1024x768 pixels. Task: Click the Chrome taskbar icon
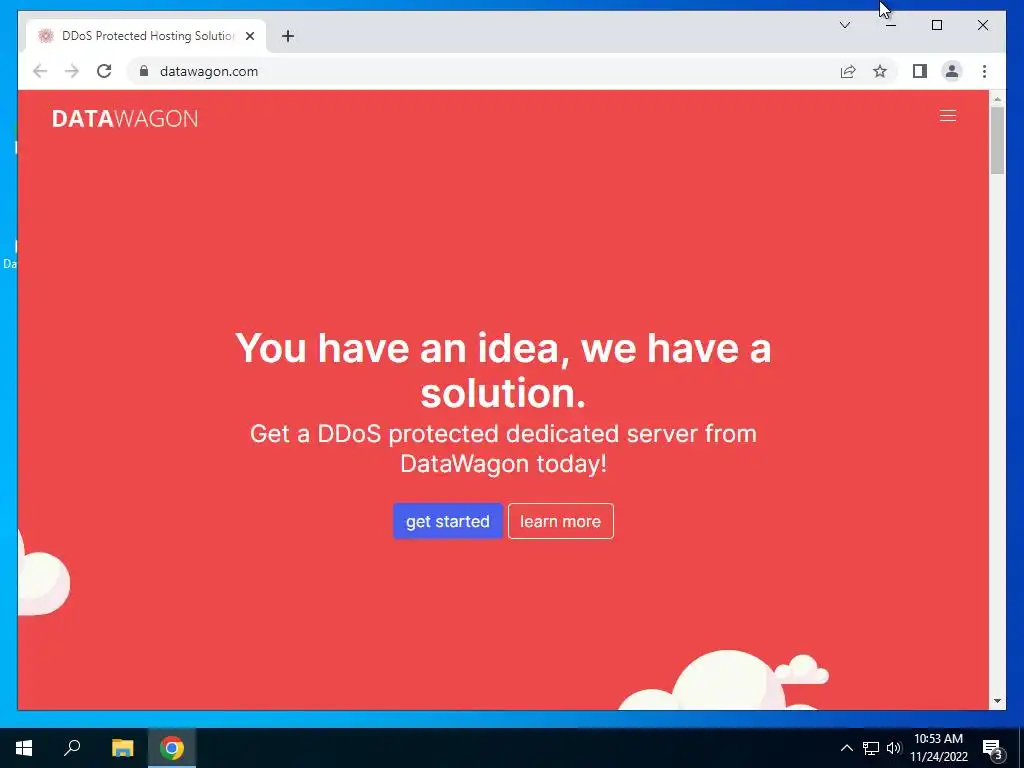[172, 748]
